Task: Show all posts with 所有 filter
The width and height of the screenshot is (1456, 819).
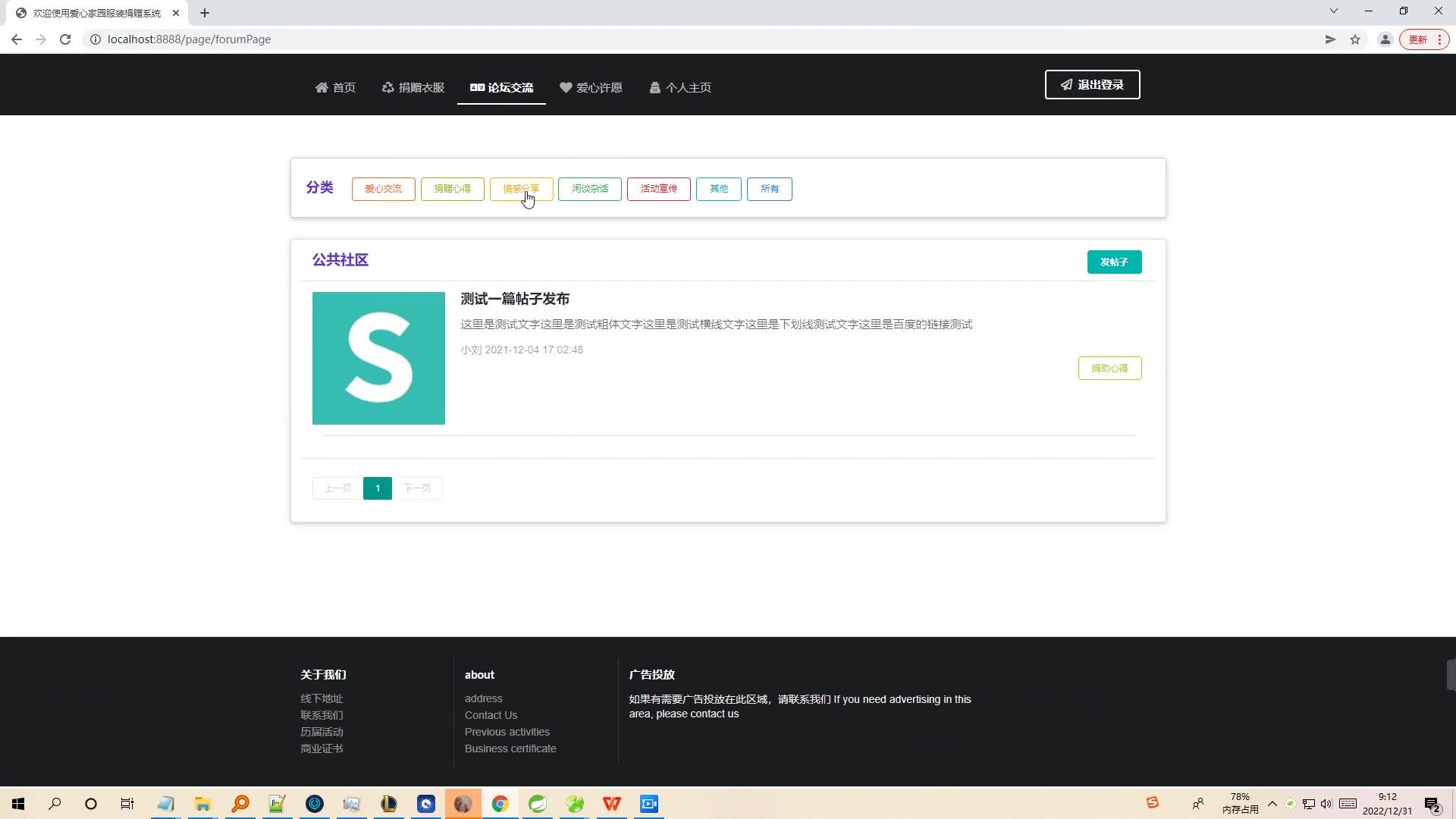Action: [x=769, y=189]
